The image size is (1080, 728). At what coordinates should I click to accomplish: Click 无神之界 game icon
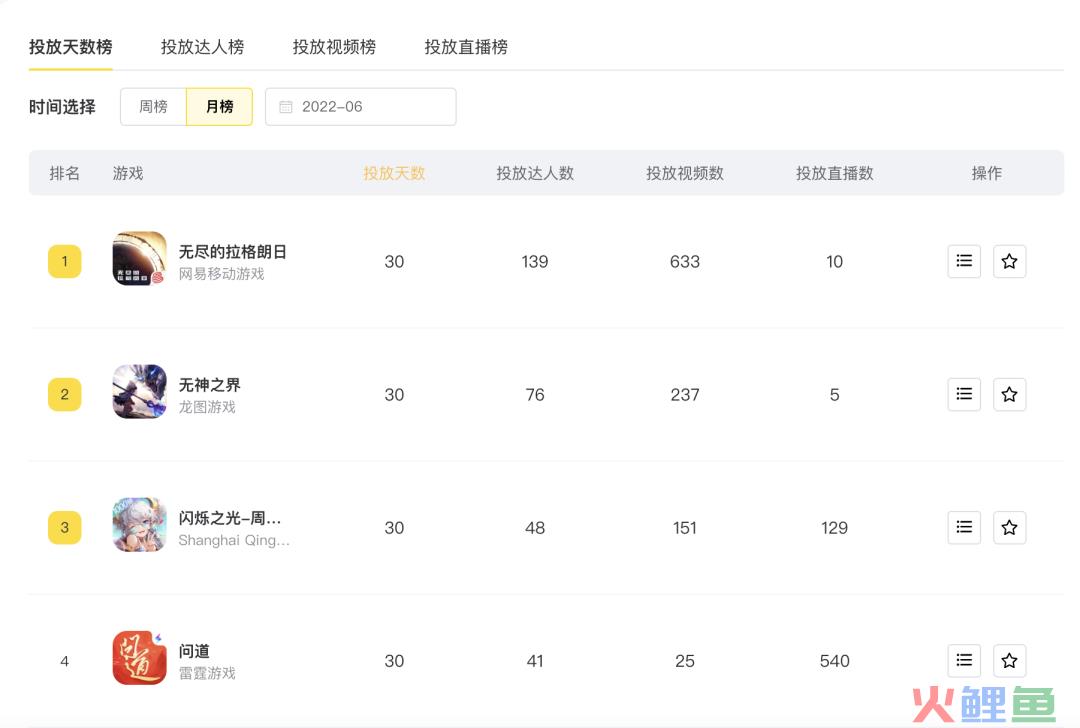139,391
